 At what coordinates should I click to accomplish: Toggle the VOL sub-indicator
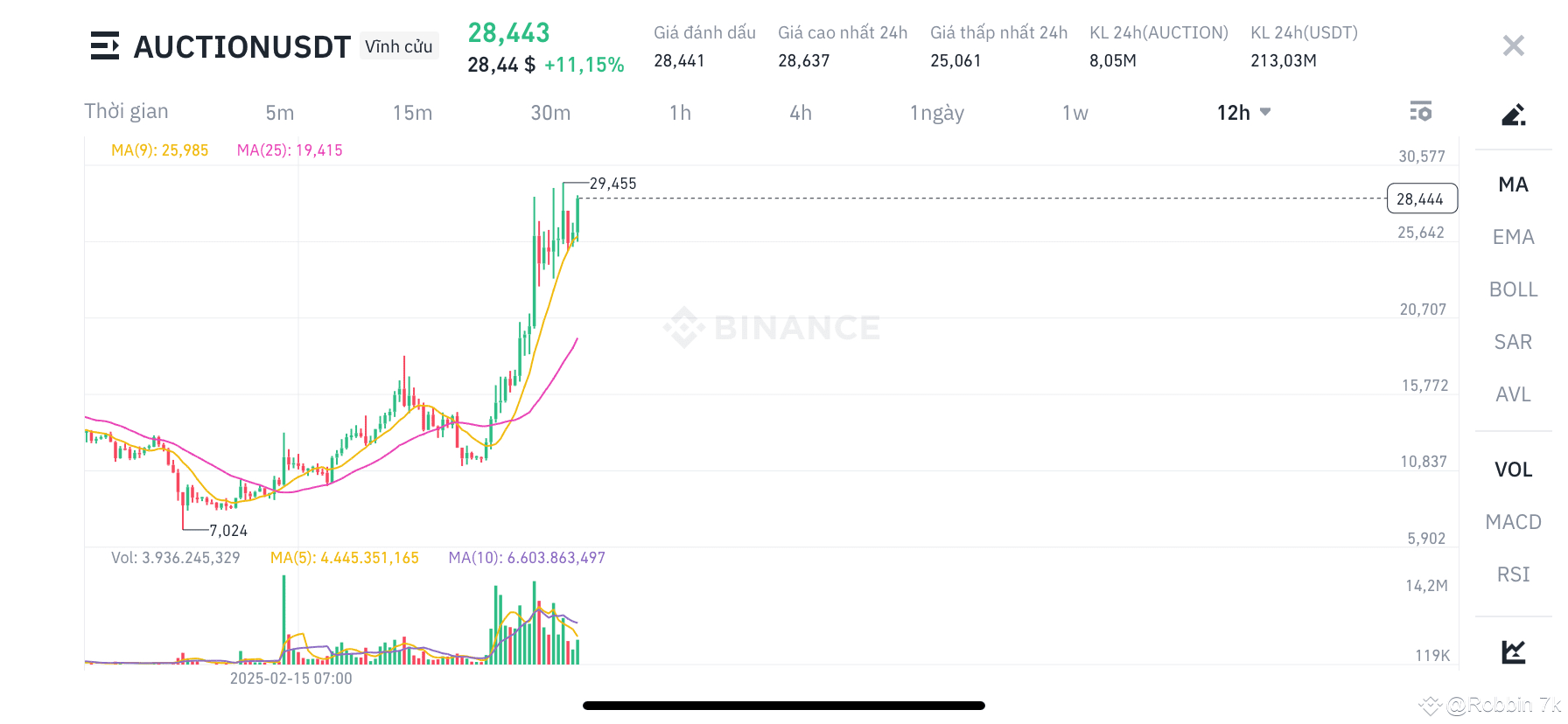pos(1513,470)
